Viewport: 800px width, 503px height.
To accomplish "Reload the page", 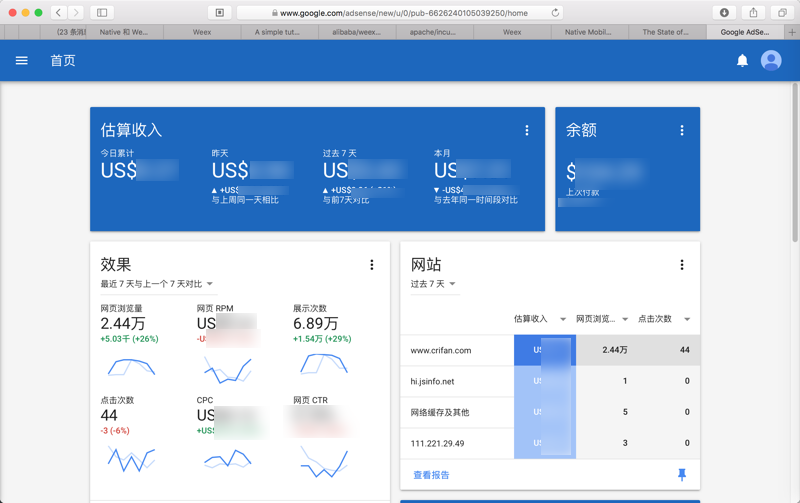I will pyautogui.click(x=555, y=13).
